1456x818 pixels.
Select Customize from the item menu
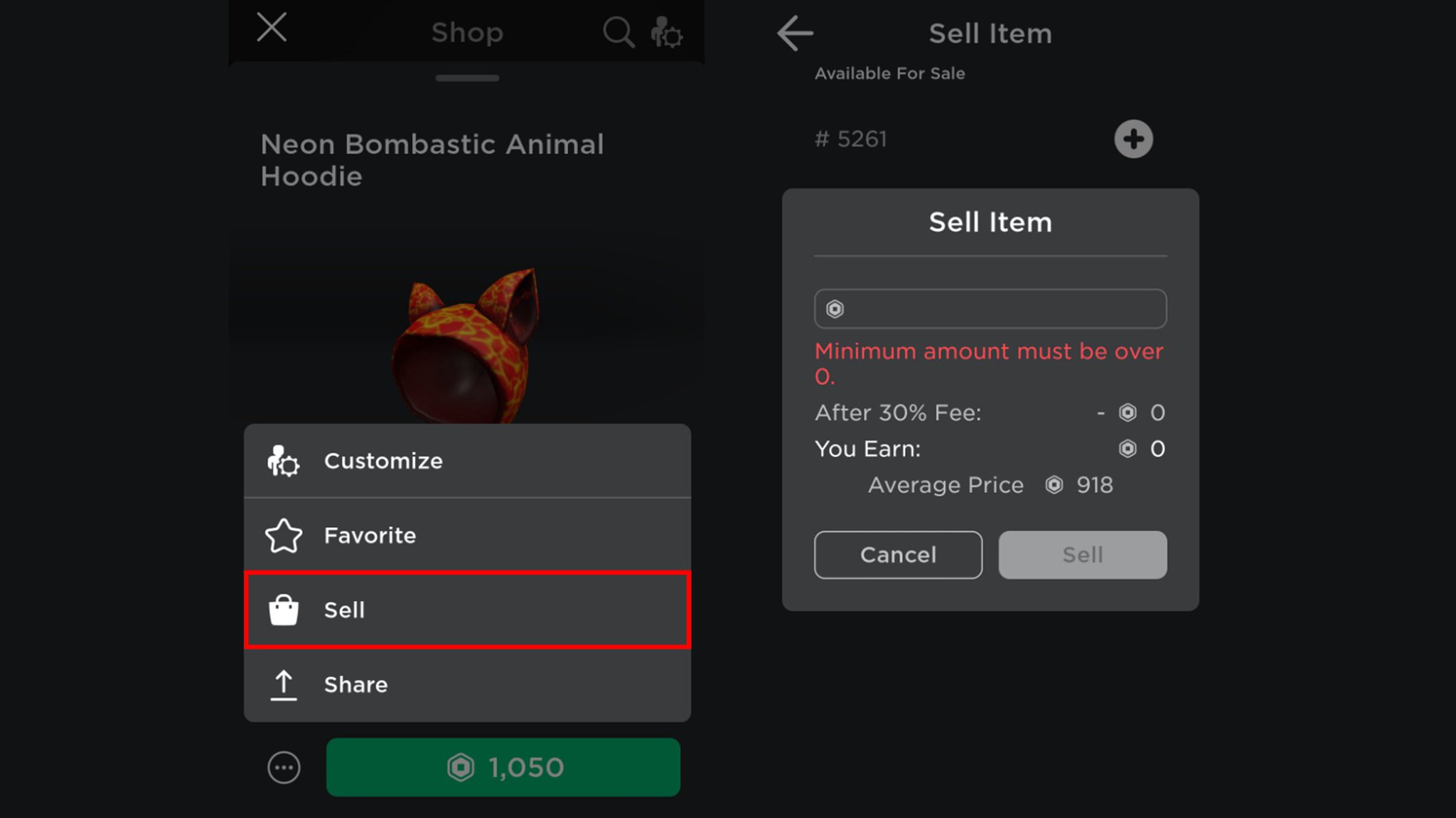(x=467, y=461)
